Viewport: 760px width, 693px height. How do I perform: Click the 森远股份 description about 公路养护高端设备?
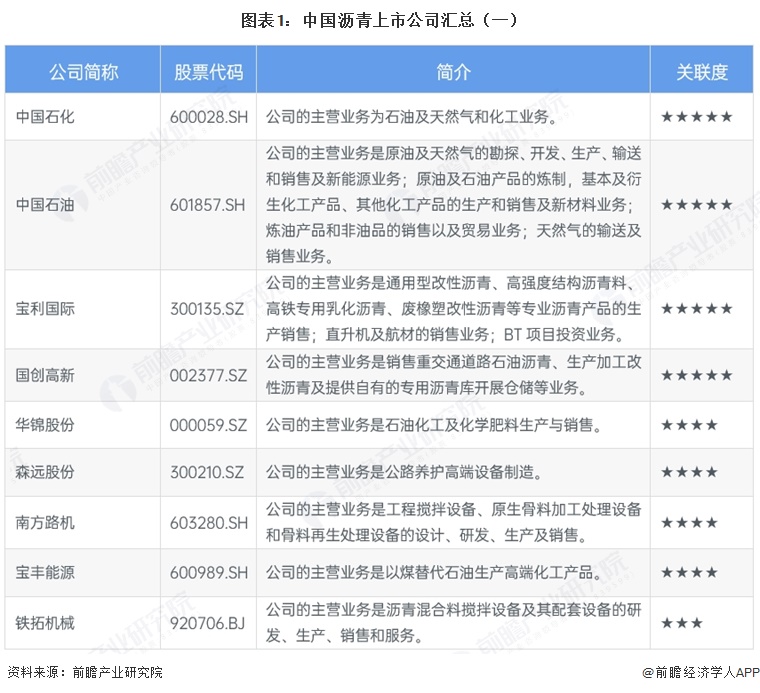click(x=404, y=472)
